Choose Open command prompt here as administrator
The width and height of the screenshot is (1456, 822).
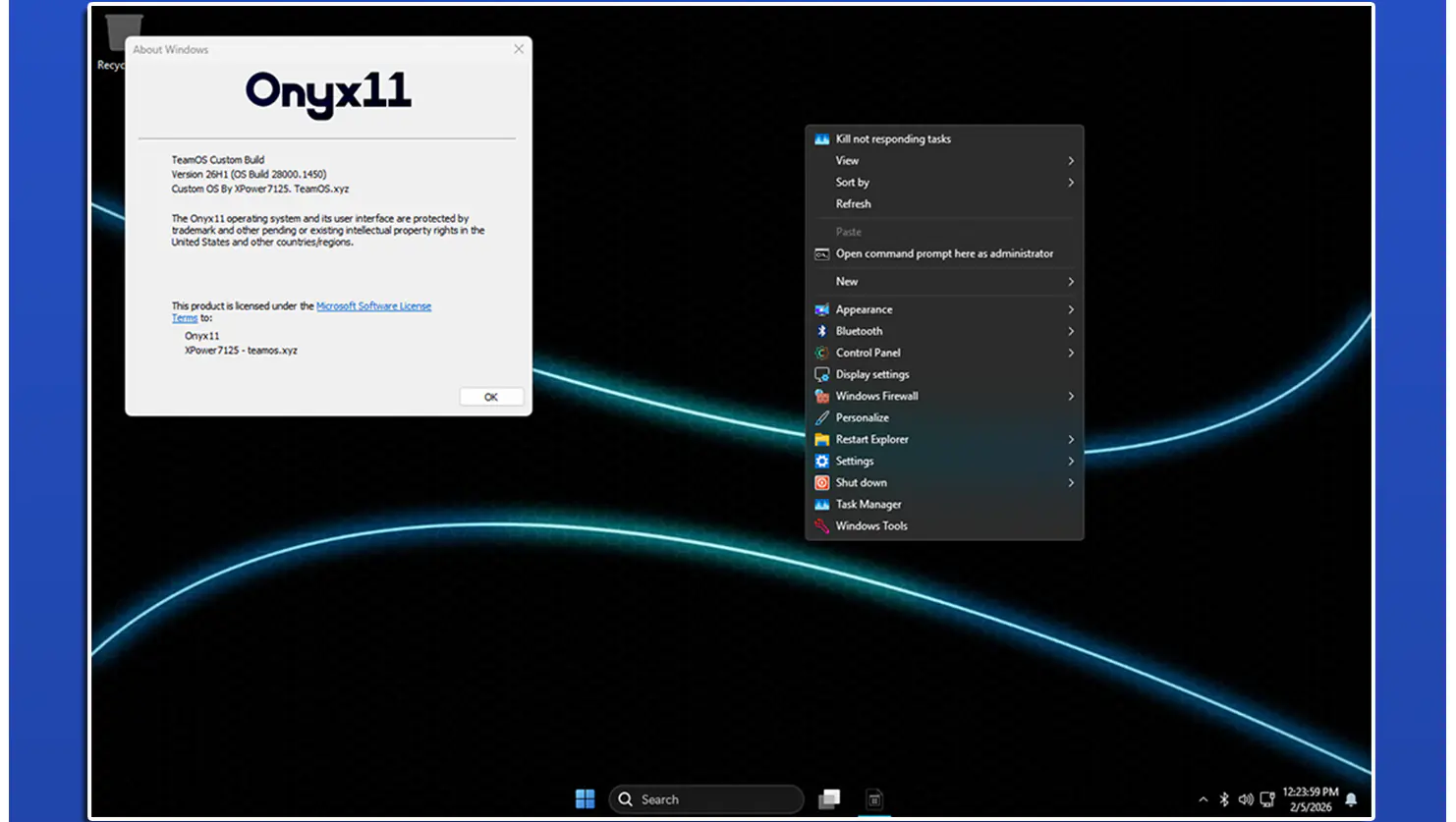944,253
